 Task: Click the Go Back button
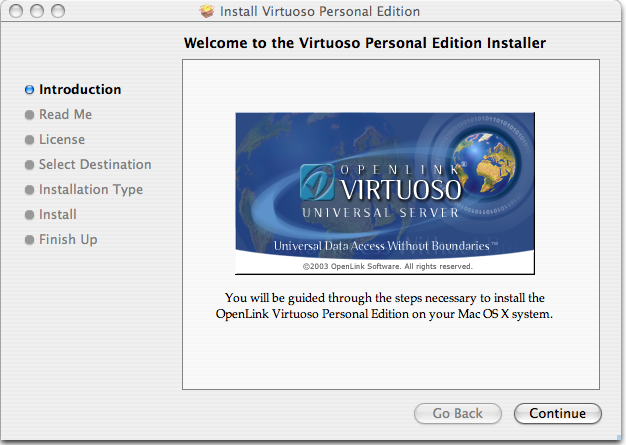point(458,413)
